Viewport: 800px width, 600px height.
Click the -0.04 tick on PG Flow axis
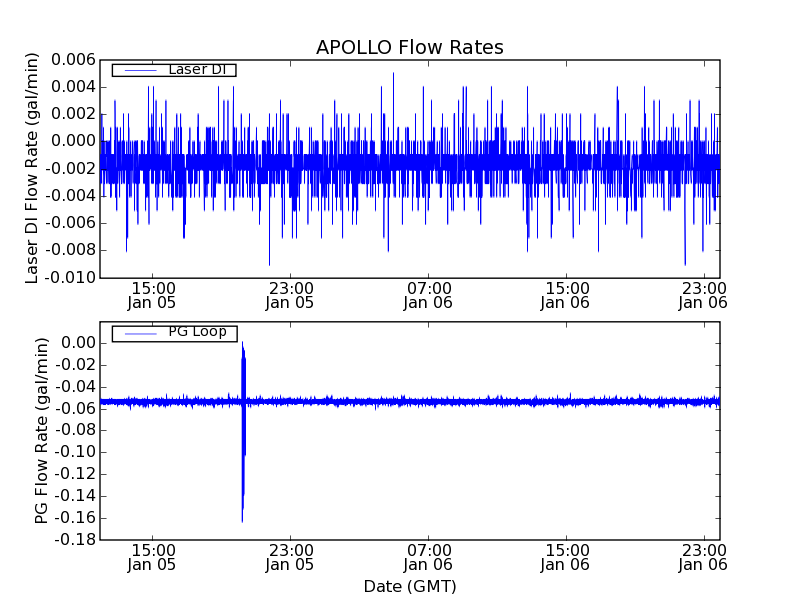pos(75,387)
